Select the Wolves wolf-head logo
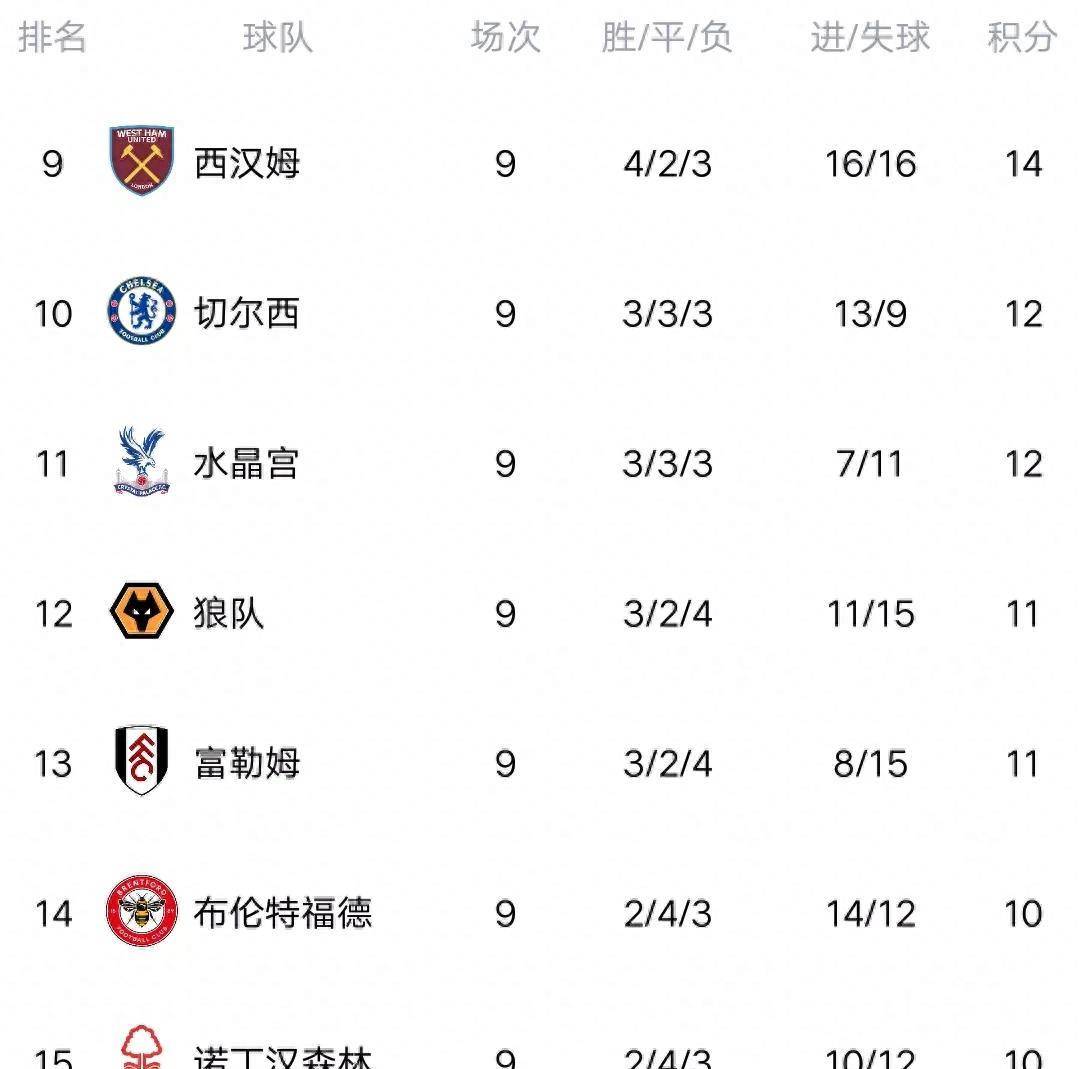1079x1069 pixels. (x=142, y=611)
